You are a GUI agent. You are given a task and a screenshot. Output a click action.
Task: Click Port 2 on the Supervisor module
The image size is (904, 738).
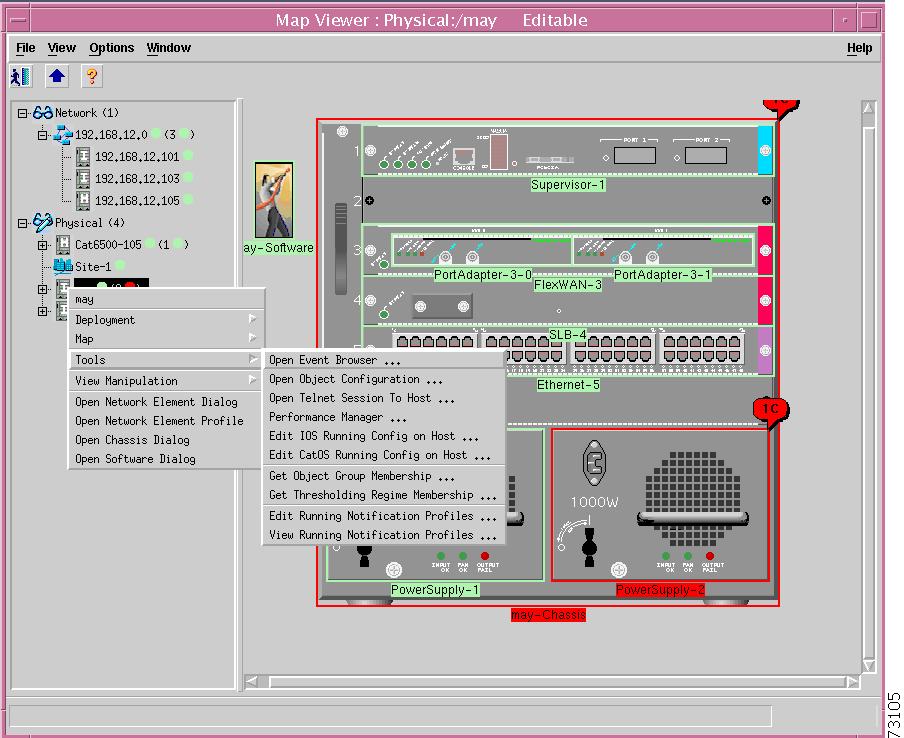click(706, 155)
